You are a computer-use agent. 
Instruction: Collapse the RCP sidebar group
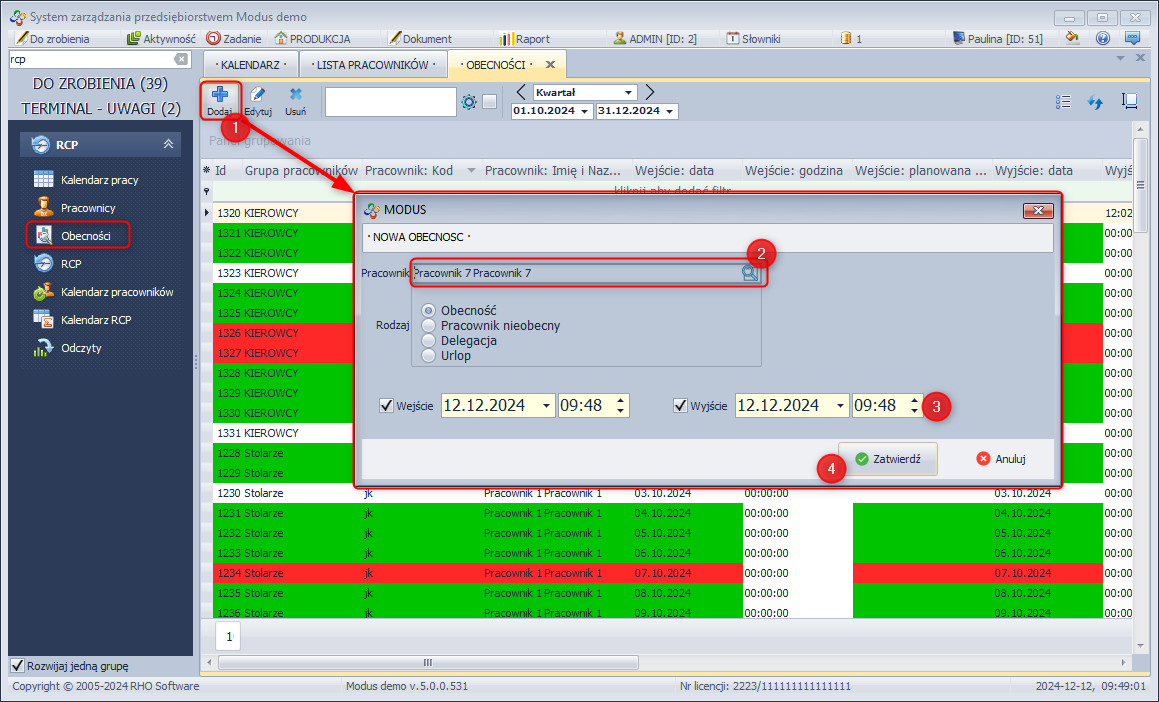(x=168, y=145)
